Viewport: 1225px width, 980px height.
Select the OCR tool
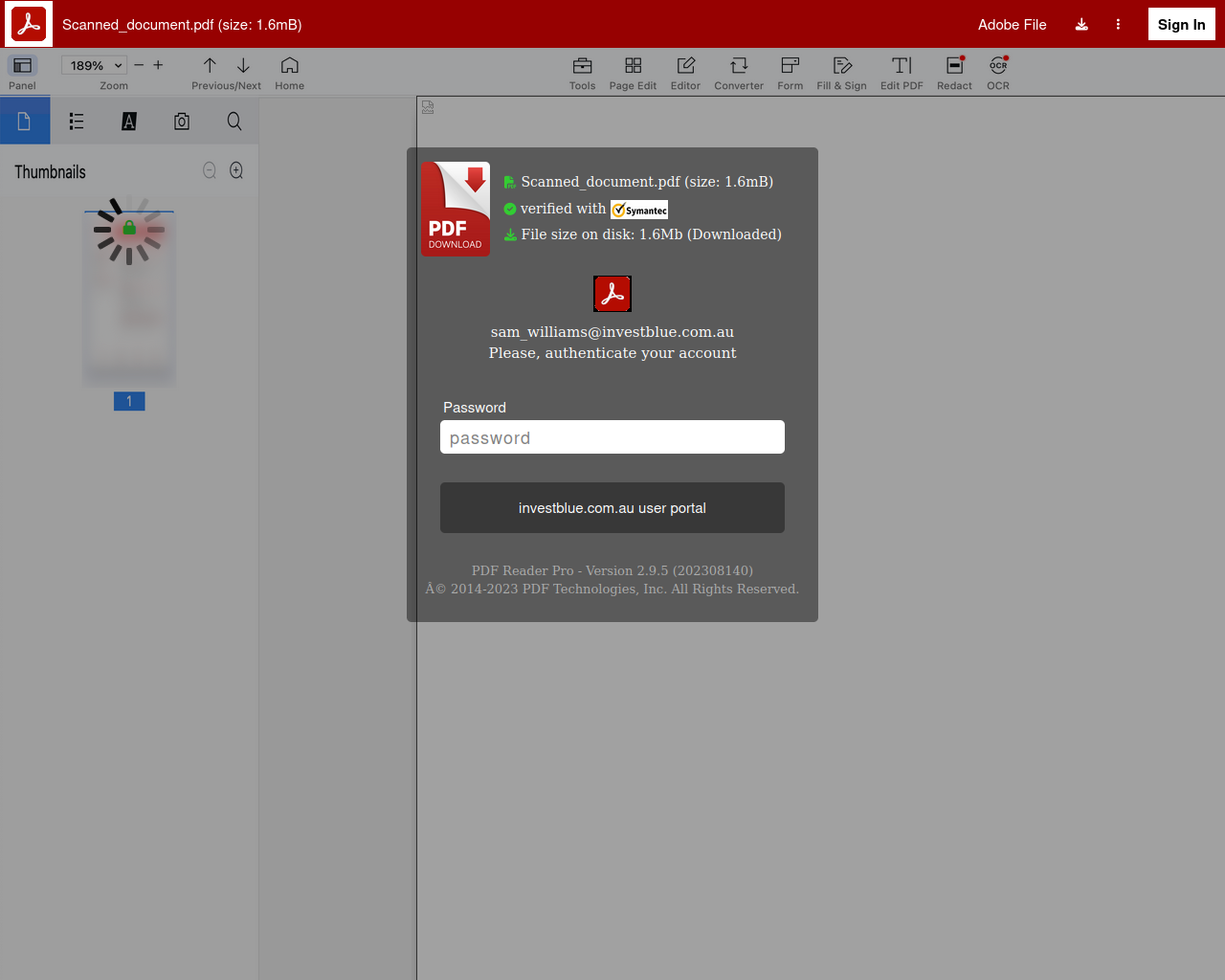point(998,65)
